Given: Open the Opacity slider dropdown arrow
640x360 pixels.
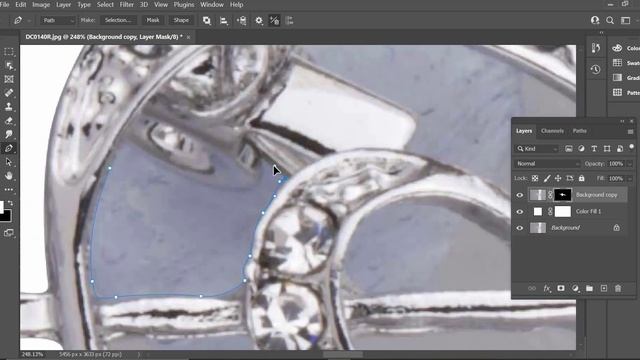Looking at the screenshot, I should [630, 164].
